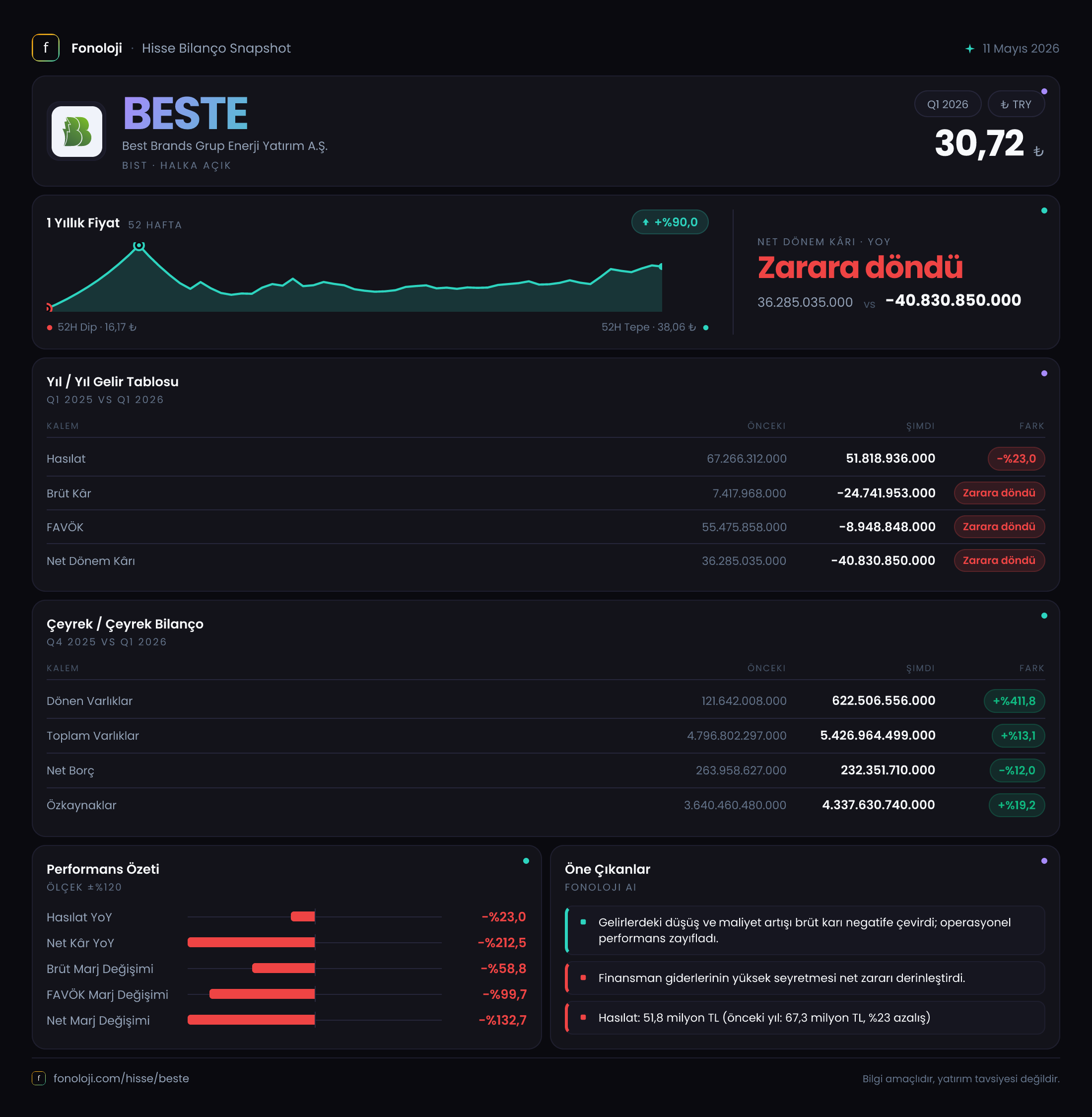The height and width of the screenshot is (1117, 1092).
Task: Click the current Toplam Varlıklar value 5.426.964.499.000
Action: point(878,736)
